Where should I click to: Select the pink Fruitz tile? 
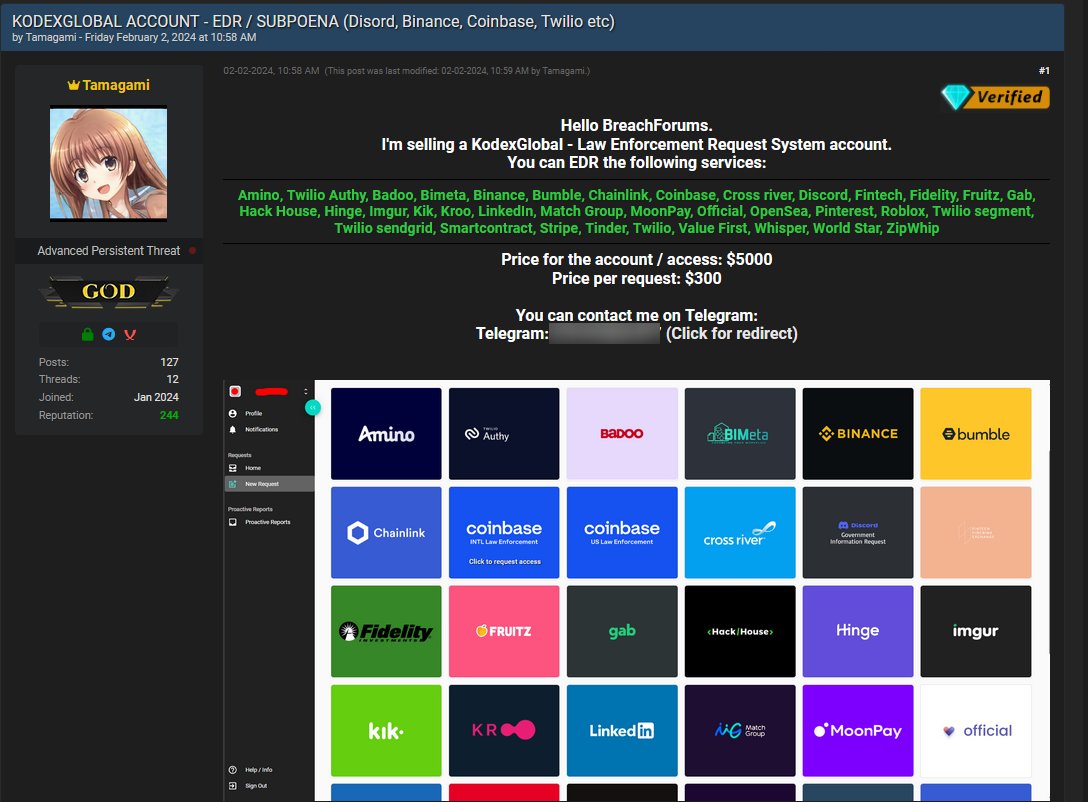(x=504, y=631)
